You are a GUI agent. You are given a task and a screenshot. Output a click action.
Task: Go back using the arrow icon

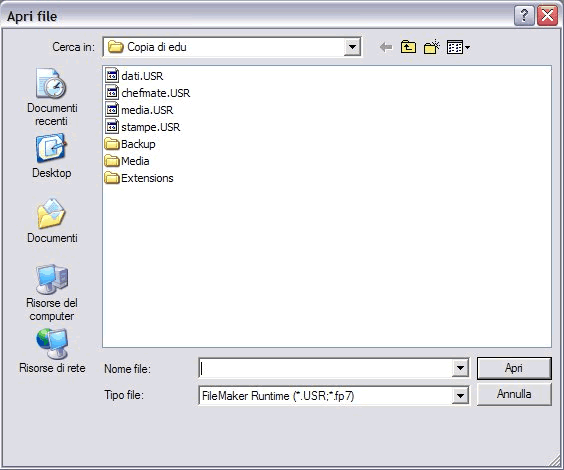point(386,47)
